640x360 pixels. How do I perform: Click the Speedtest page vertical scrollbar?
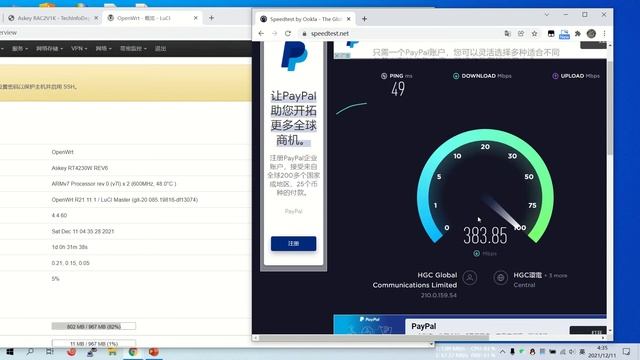click(610, 108)
